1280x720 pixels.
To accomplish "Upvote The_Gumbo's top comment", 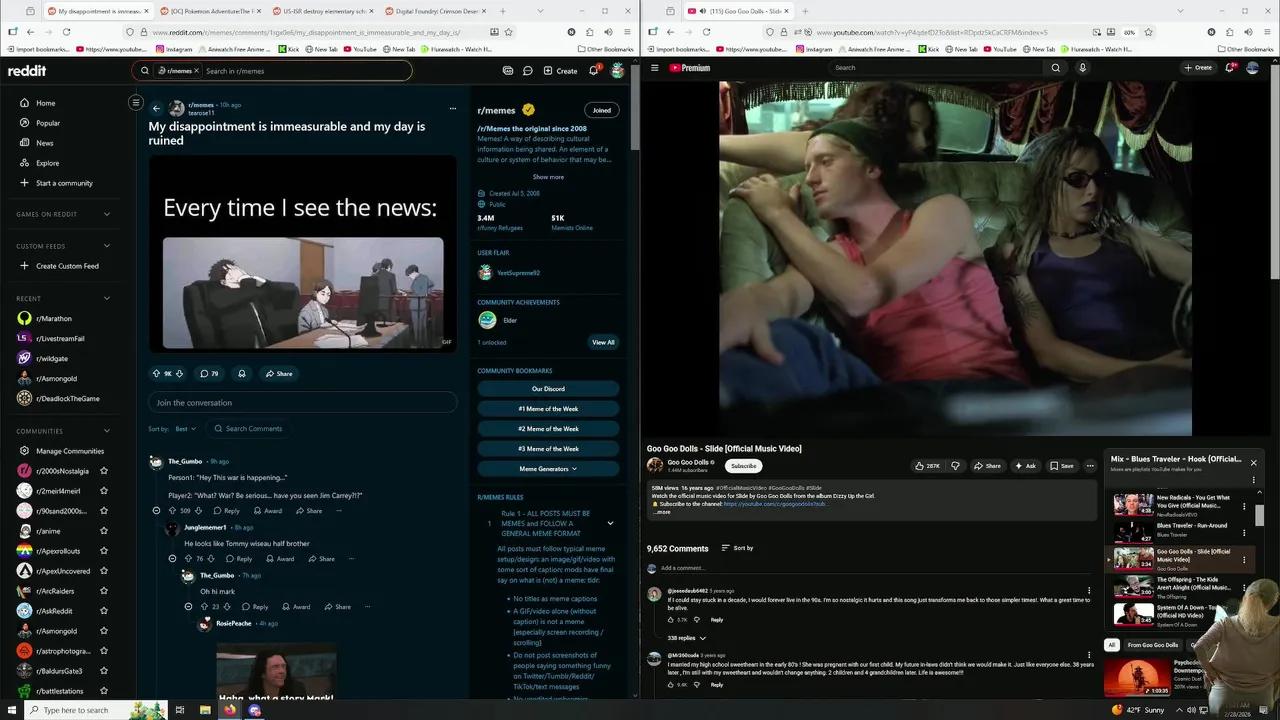I will click(x=171, y=510).
